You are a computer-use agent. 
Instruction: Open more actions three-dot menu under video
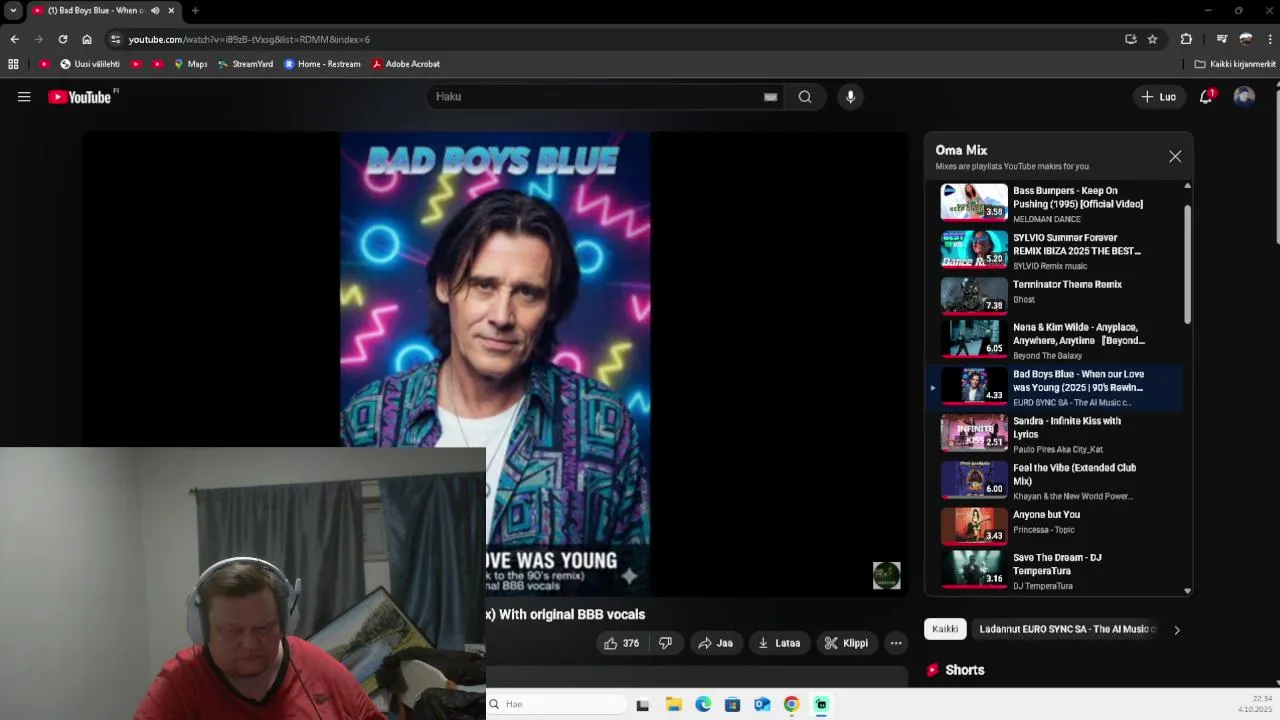click(896, 643)
